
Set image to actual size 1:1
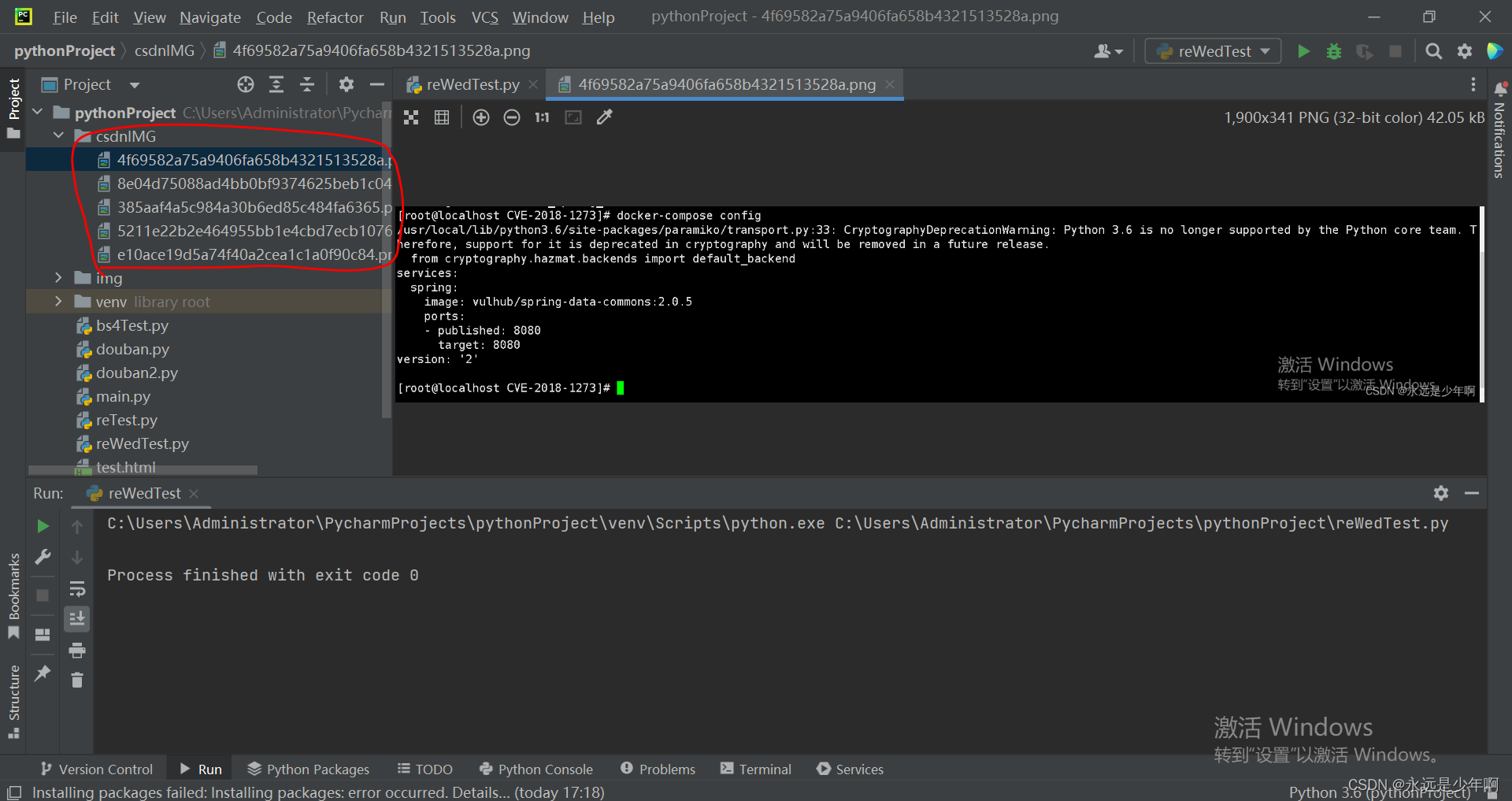coord(542,117)
